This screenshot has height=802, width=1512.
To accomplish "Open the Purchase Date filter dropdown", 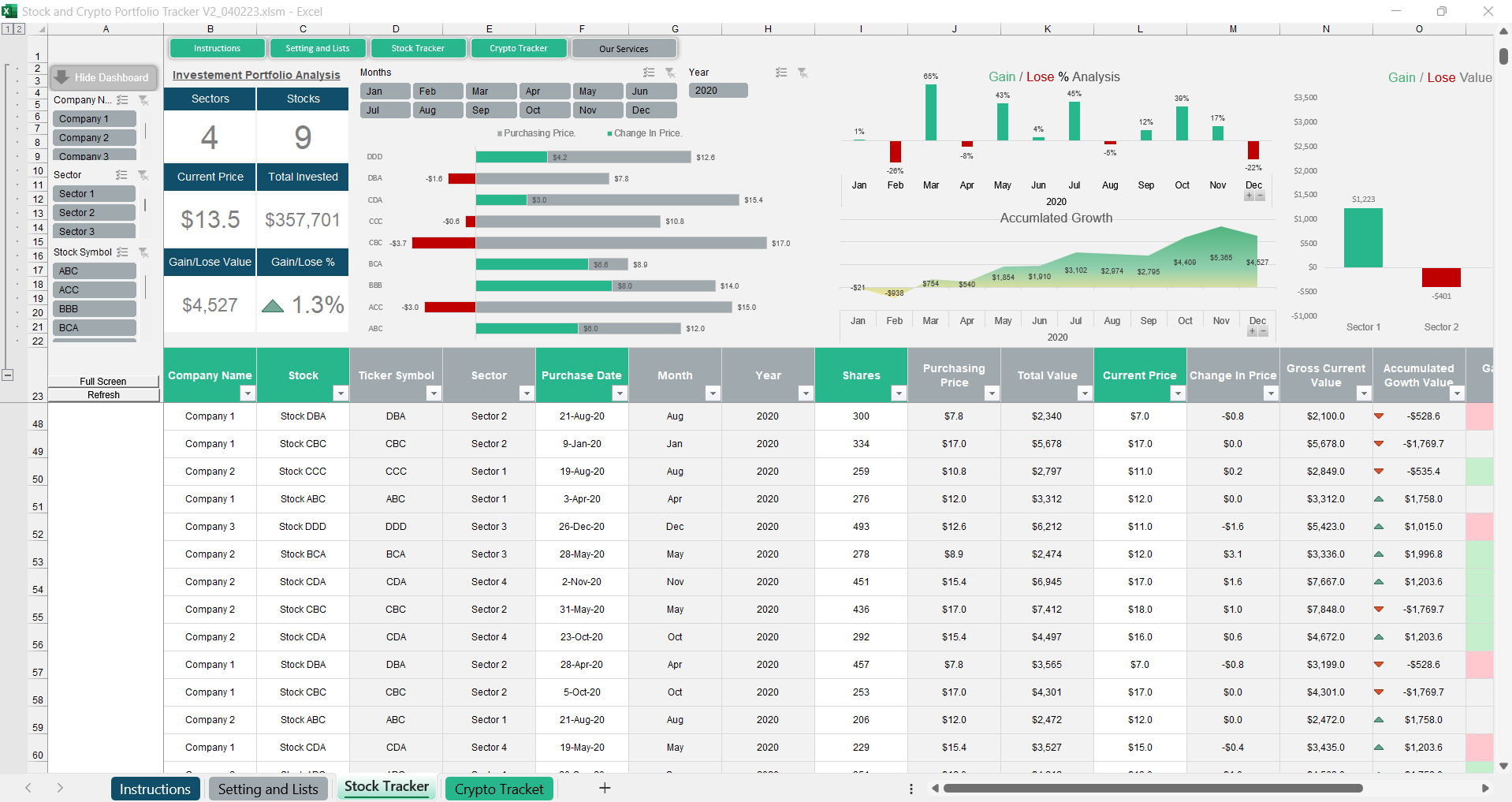I will (x=620, y=394).
